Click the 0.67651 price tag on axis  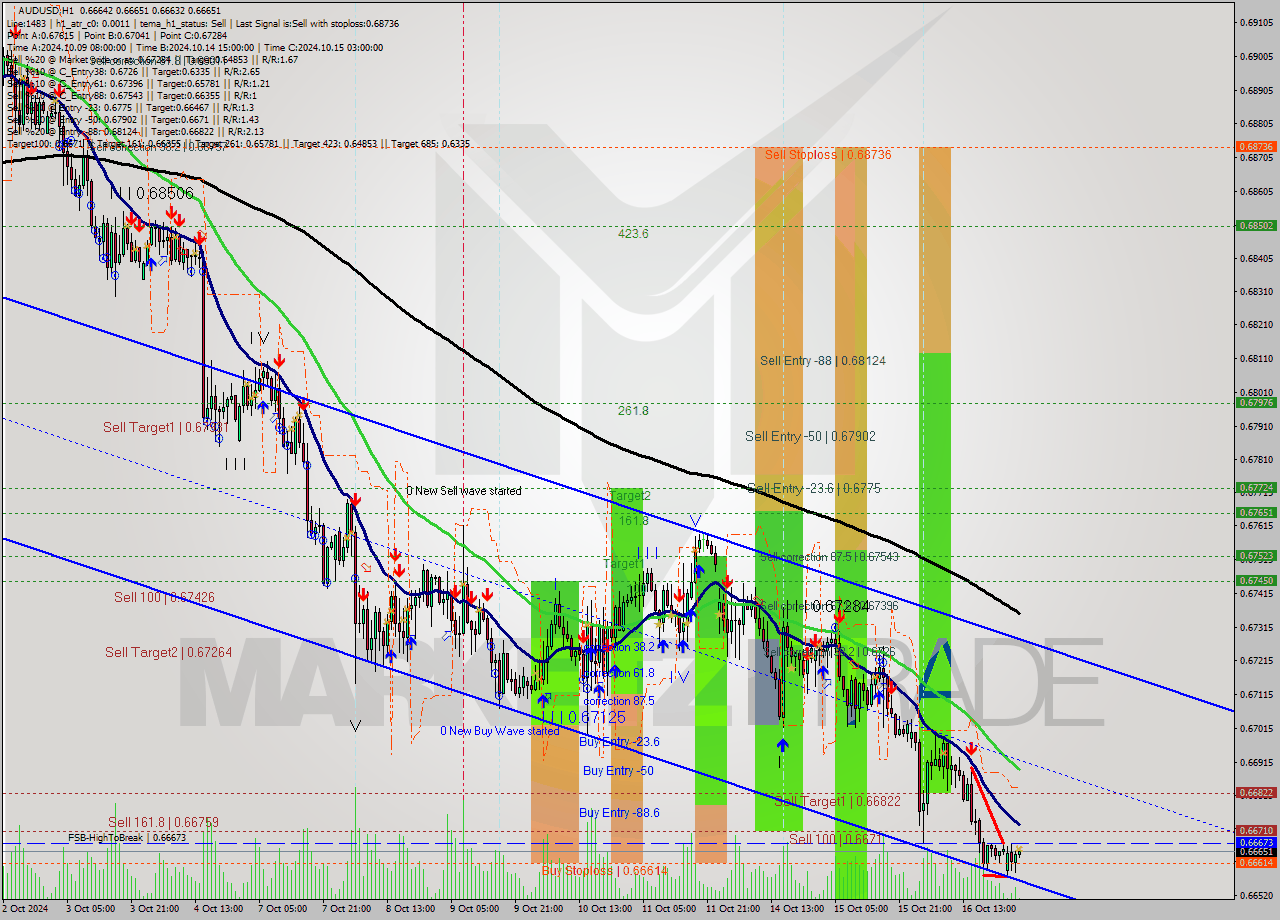pos(1256,513)
